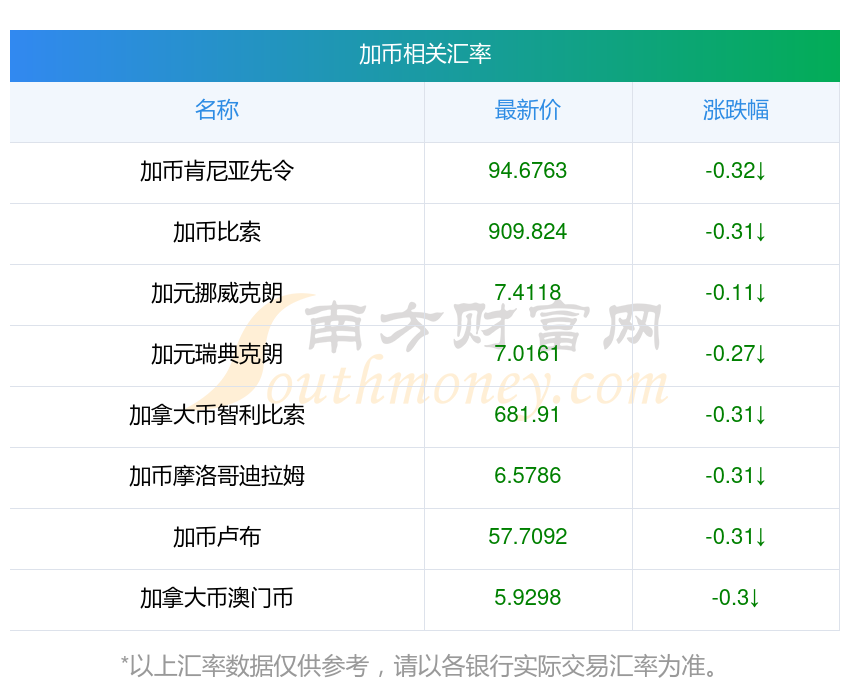This screenshot has width=850, height=698.
Task: Click the -0.11↓ change value
Action: [x=736, y=293]
